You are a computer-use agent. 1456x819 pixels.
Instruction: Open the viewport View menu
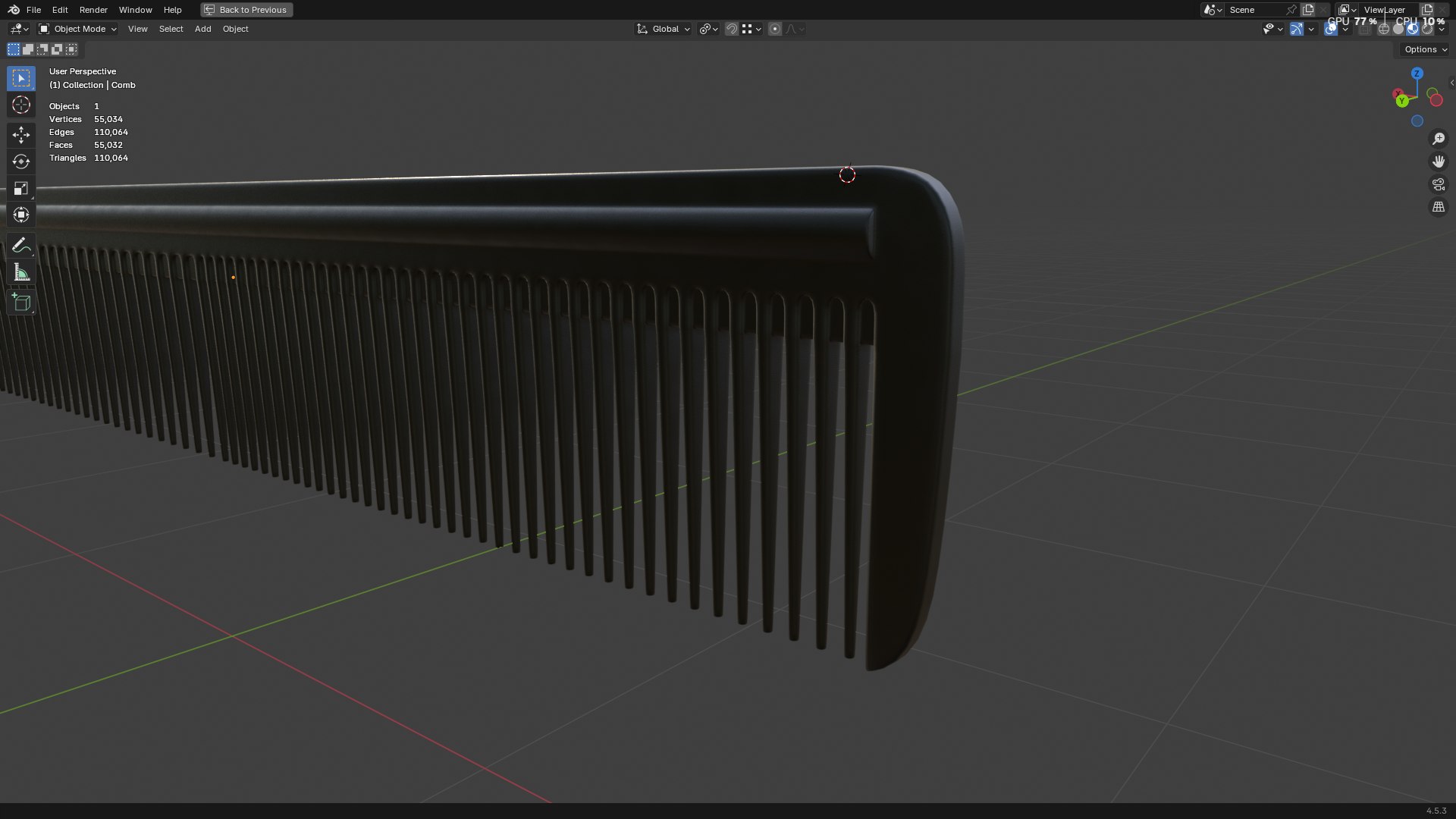click(138, 29)
